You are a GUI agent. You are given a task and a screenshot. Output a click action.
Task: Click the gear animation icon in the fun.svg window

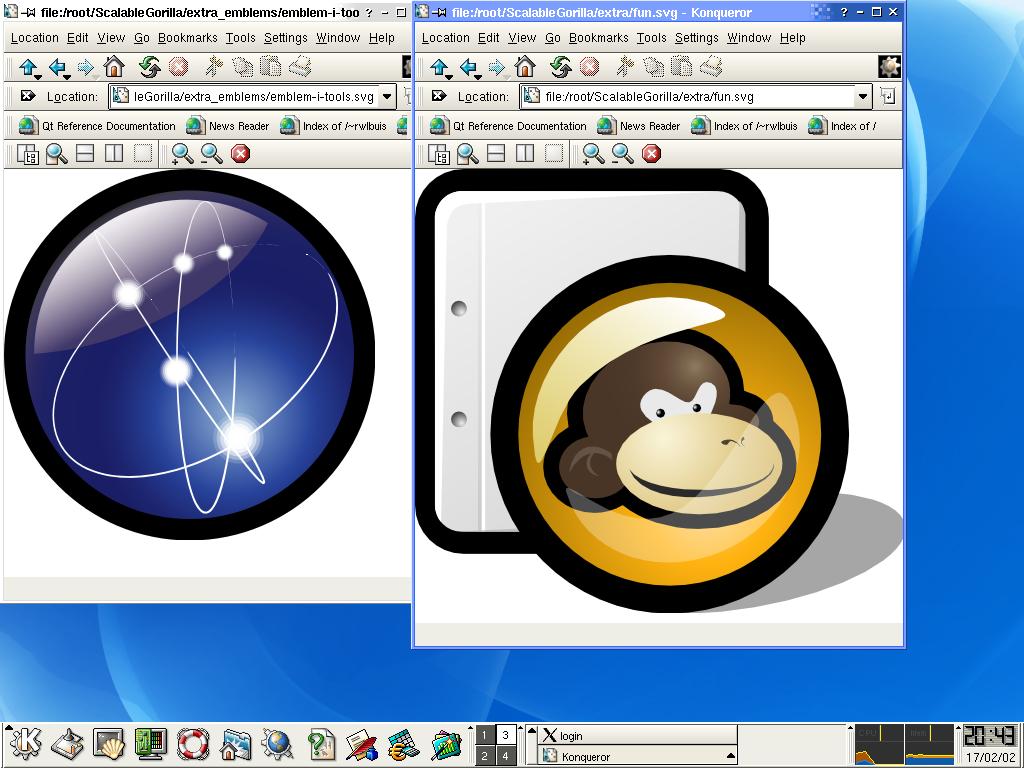click(x=889, y=67)
